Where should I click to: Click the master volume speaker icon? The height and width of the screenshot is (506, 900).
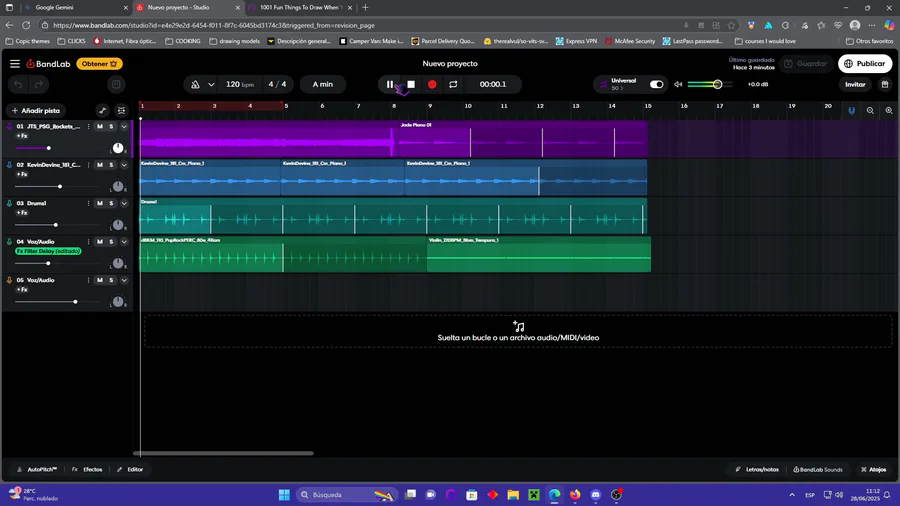[x=678, y=84]
